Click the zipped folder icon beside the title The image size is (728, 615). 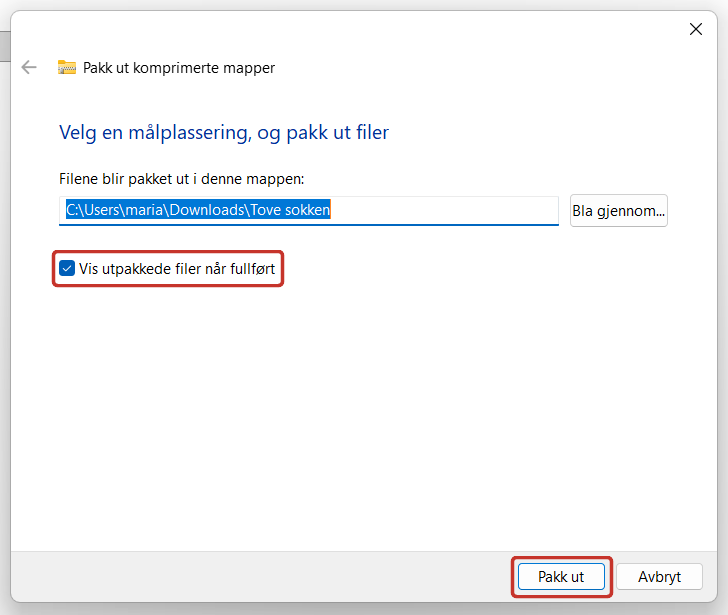pos(67,67)
